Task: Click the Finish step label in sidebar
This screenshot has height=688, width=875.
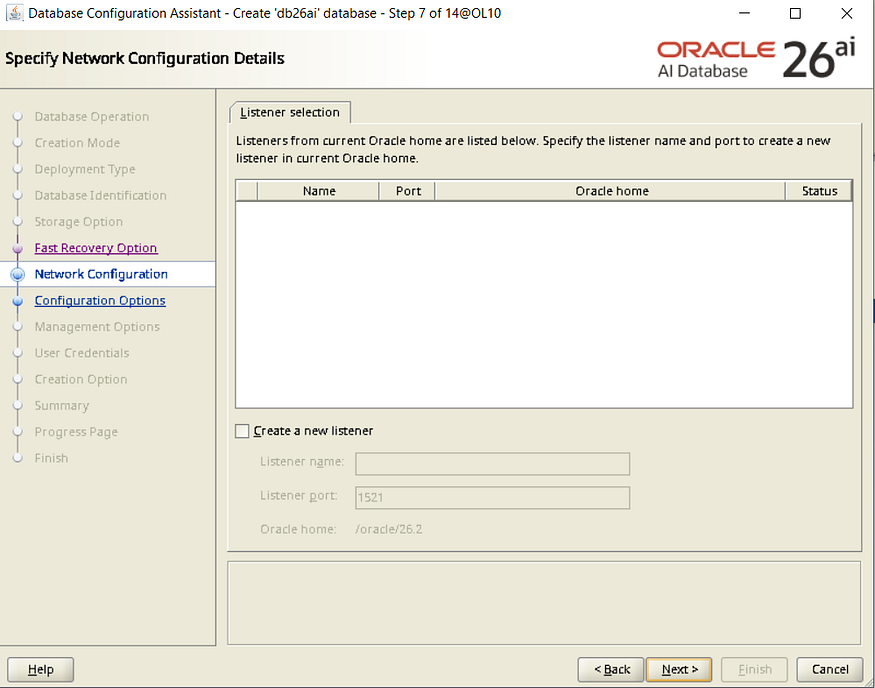Action: [51, 458]
